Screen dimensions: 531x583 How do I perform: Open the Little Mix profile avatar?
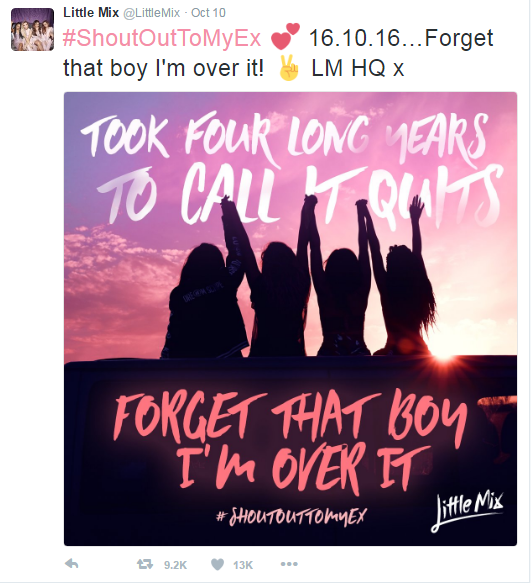click(x=32, y=29)
